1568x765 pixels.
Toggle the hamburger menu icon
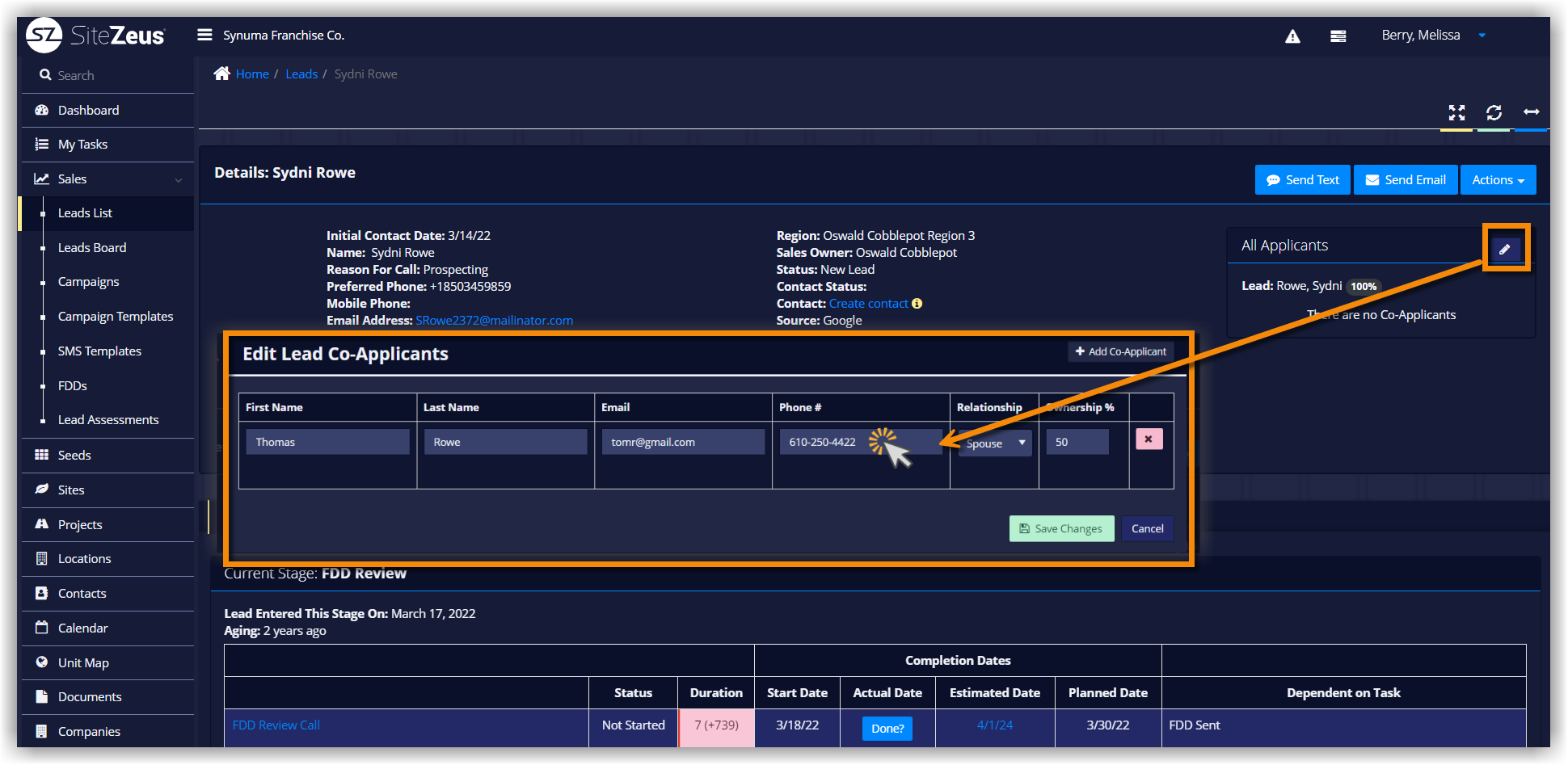204,35
